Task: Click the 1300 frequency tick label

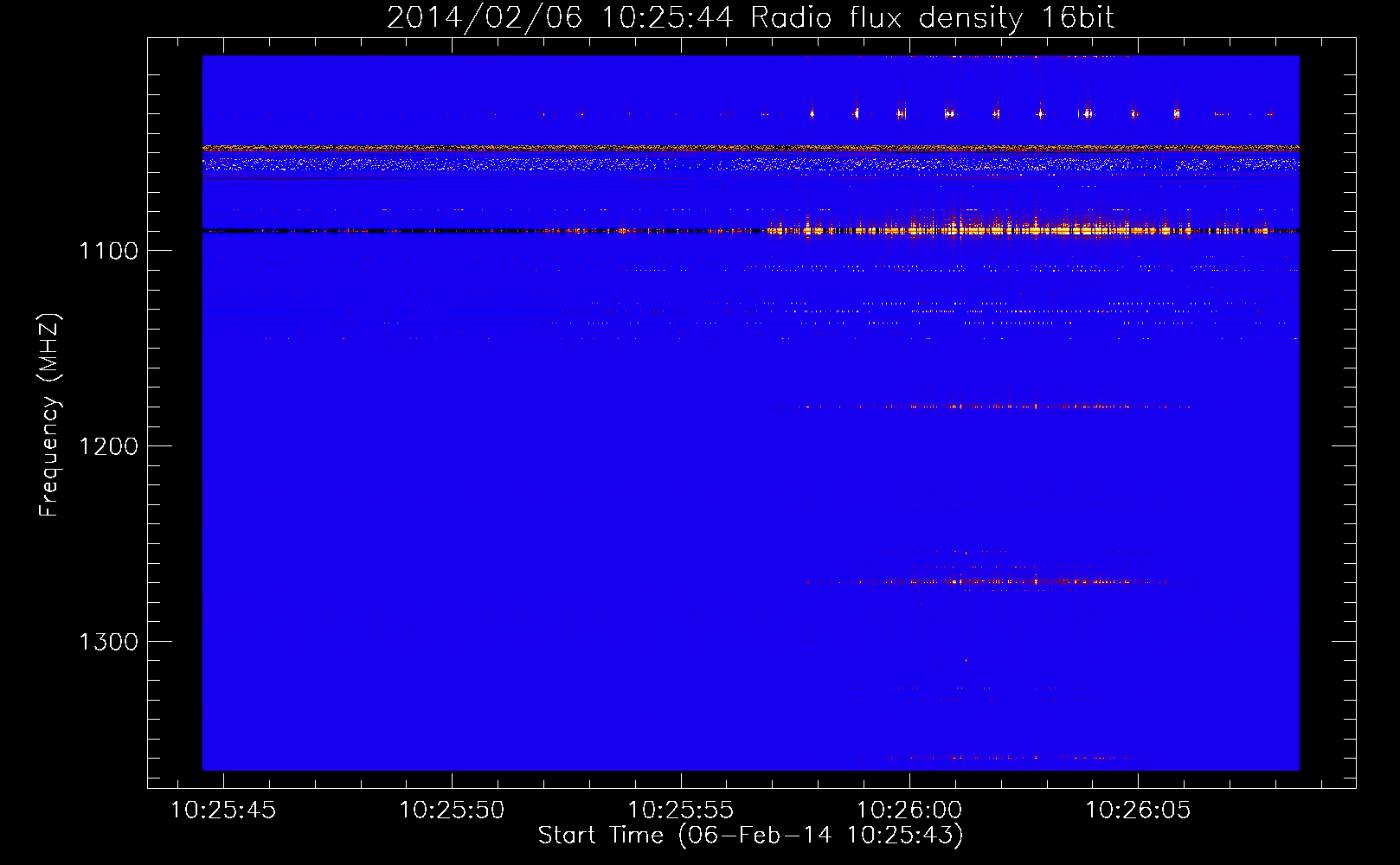Action: point(108,642)
